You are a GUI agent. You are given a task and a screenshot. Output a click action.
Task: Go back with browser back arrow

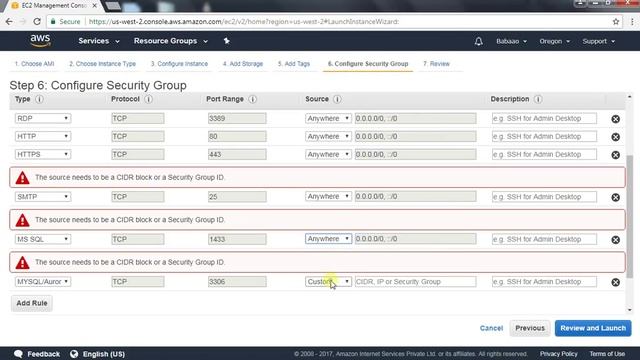9,22
